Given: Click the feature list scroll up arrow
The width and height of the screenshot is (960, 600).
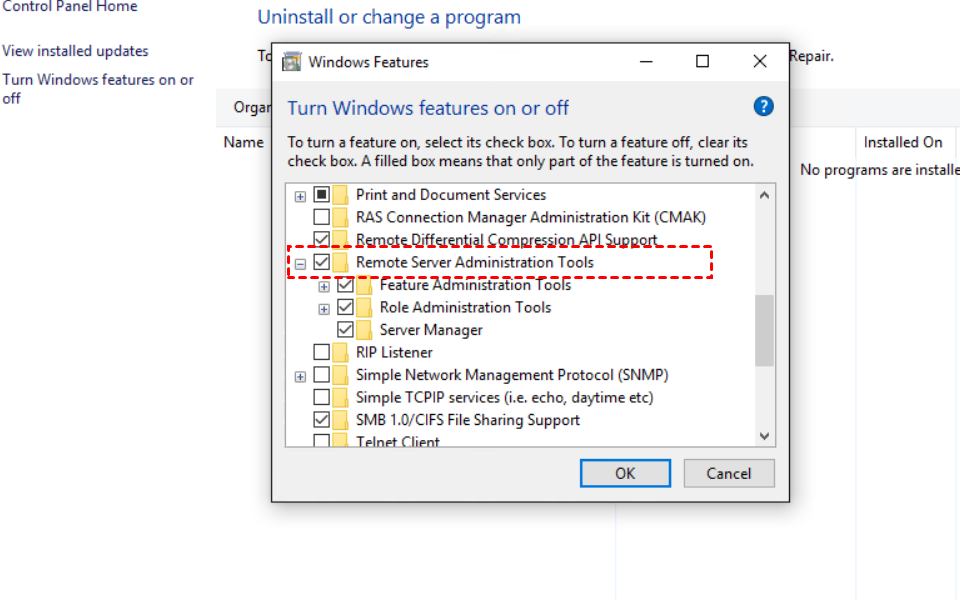Looking at the screenshot, I should (x=764, y=195).
